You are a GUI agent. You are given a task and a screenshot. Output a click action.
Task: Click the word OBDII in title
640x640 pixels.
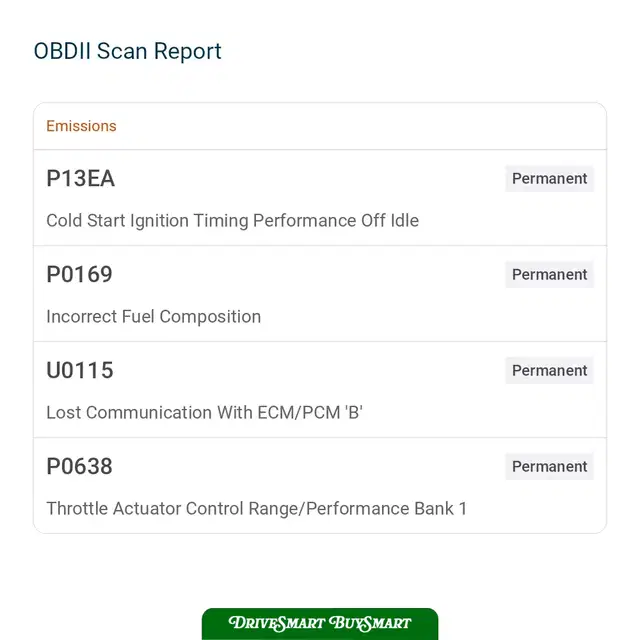click(x=62, y=51)
